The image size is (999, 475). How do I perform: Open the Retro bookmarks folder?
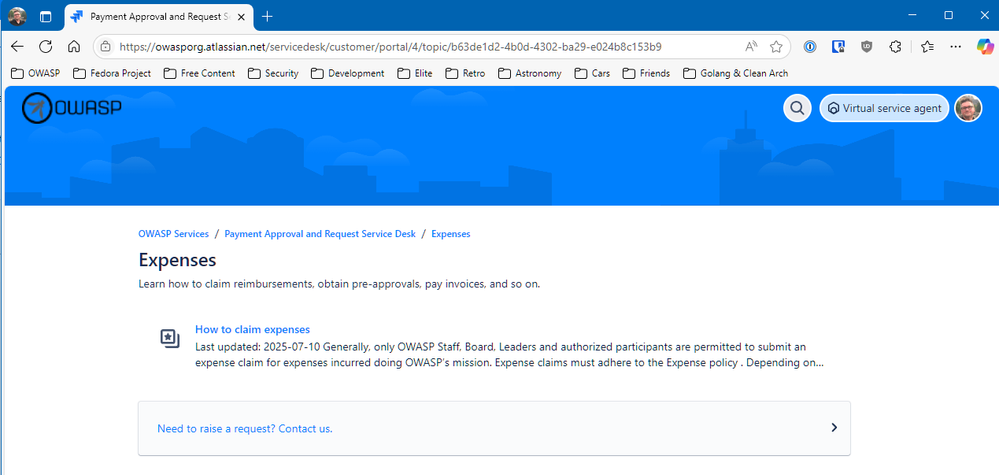466,73
